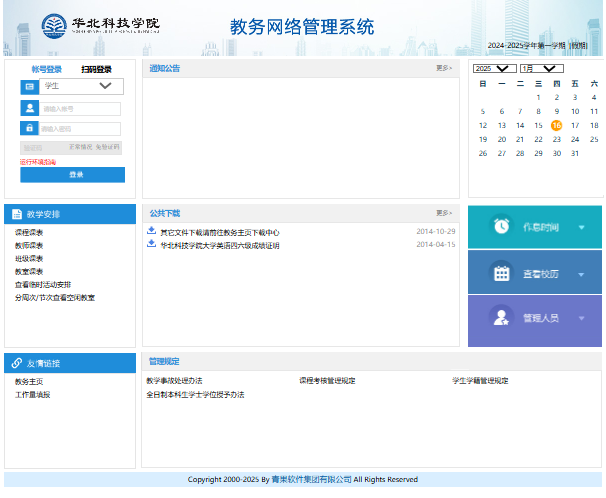The height and width of the screenshot is (498, 606).
Task: Switch to the 扫码登录 tab
Action: [96, 69]
